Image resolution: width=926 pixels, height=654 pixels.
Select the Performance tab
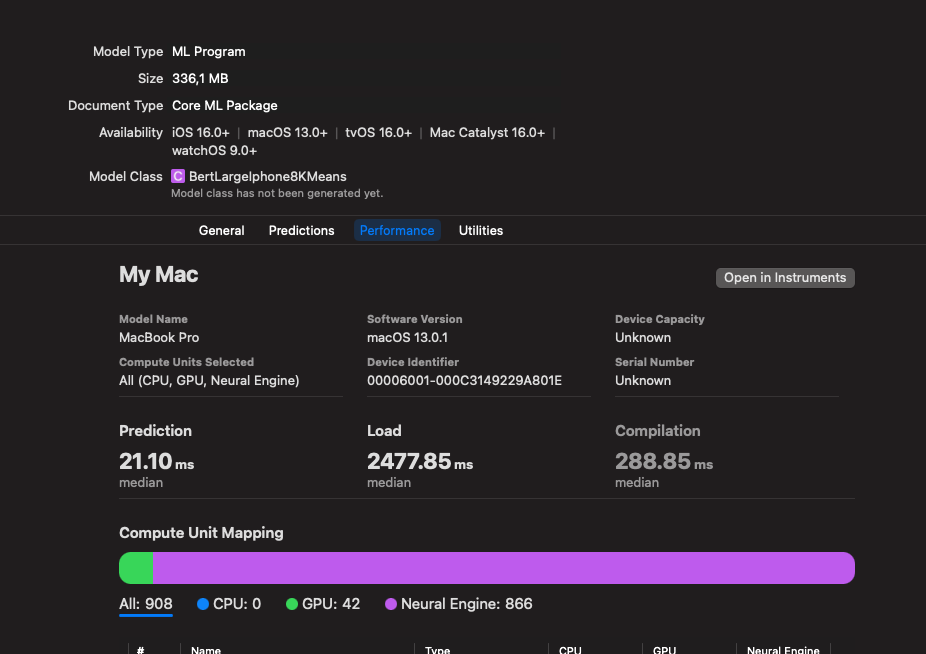(x=397, y=230)
